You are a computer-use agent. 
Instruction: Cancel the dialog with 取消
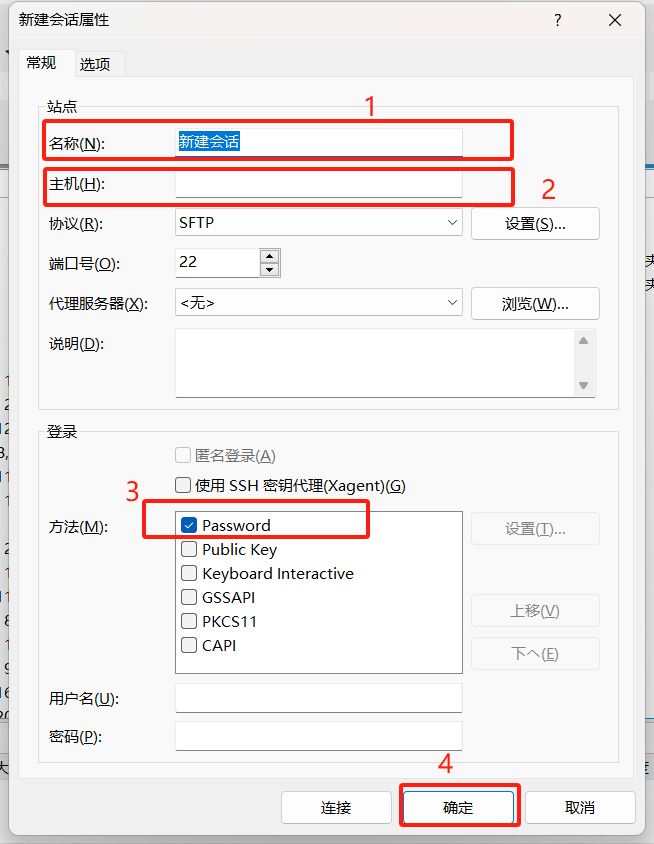coord(580,807)
